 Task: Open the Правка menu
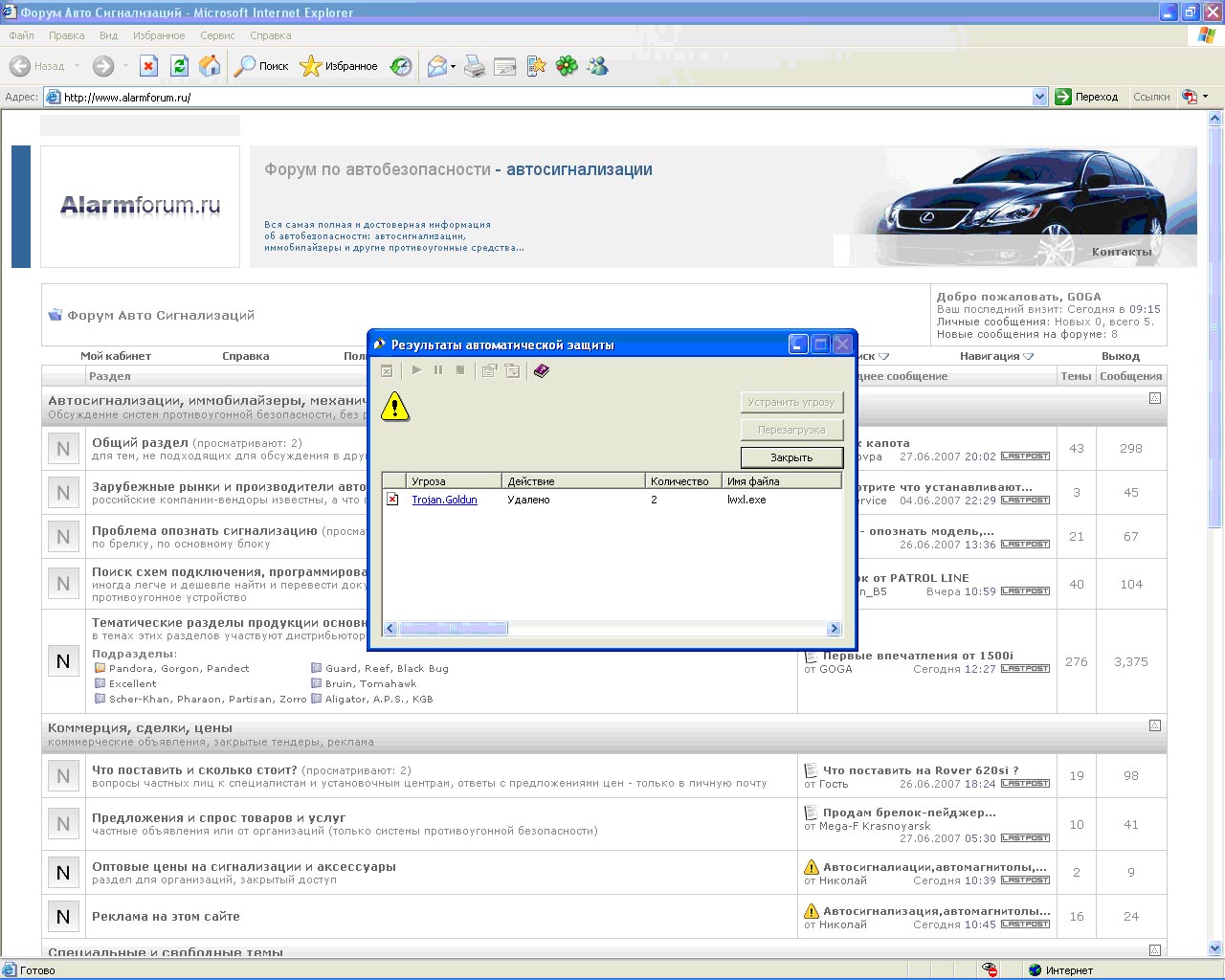coord(67,35)
